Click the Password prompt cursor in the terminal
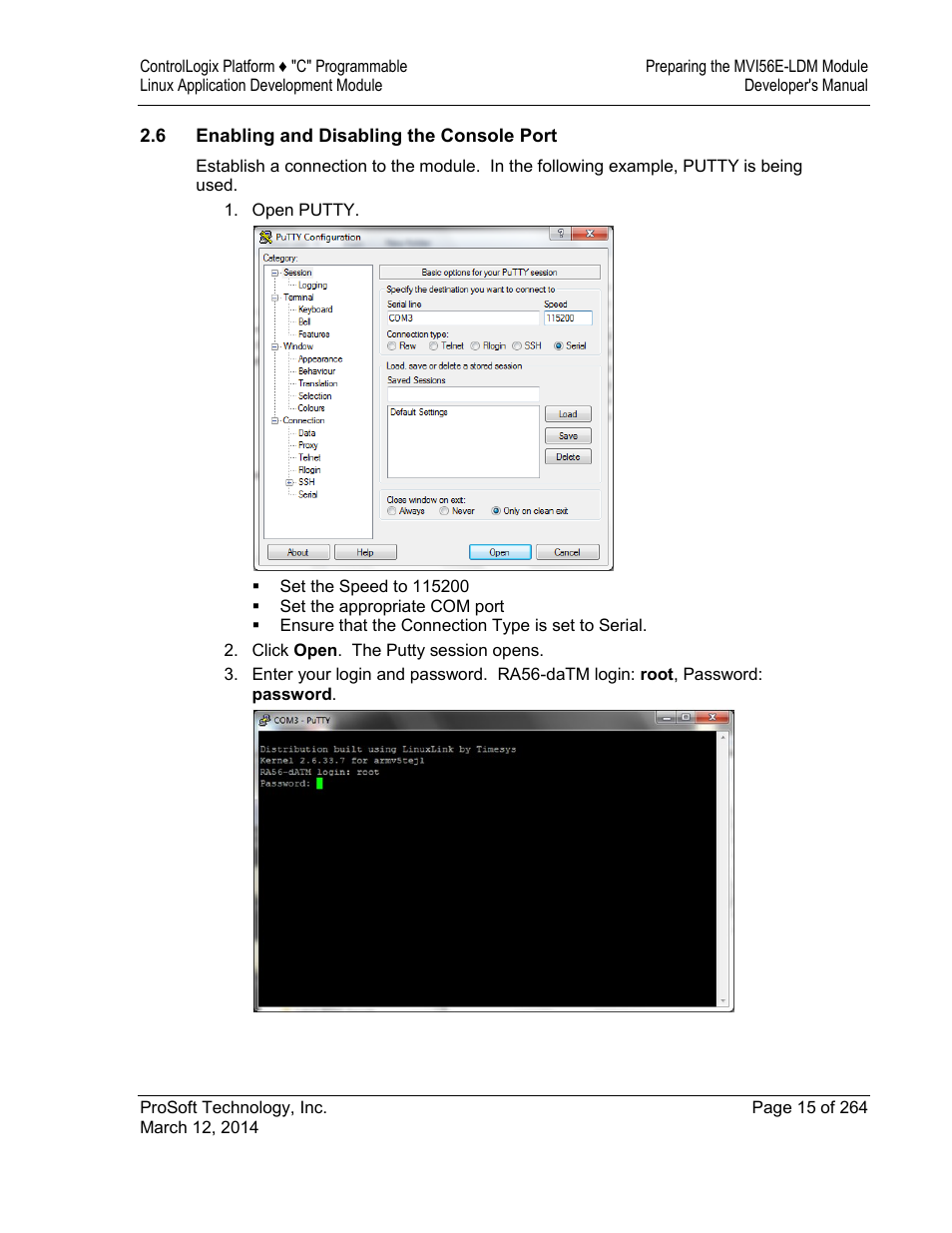Image resolution: width=952 pixels, height=1233 pixels. point(319,784)
